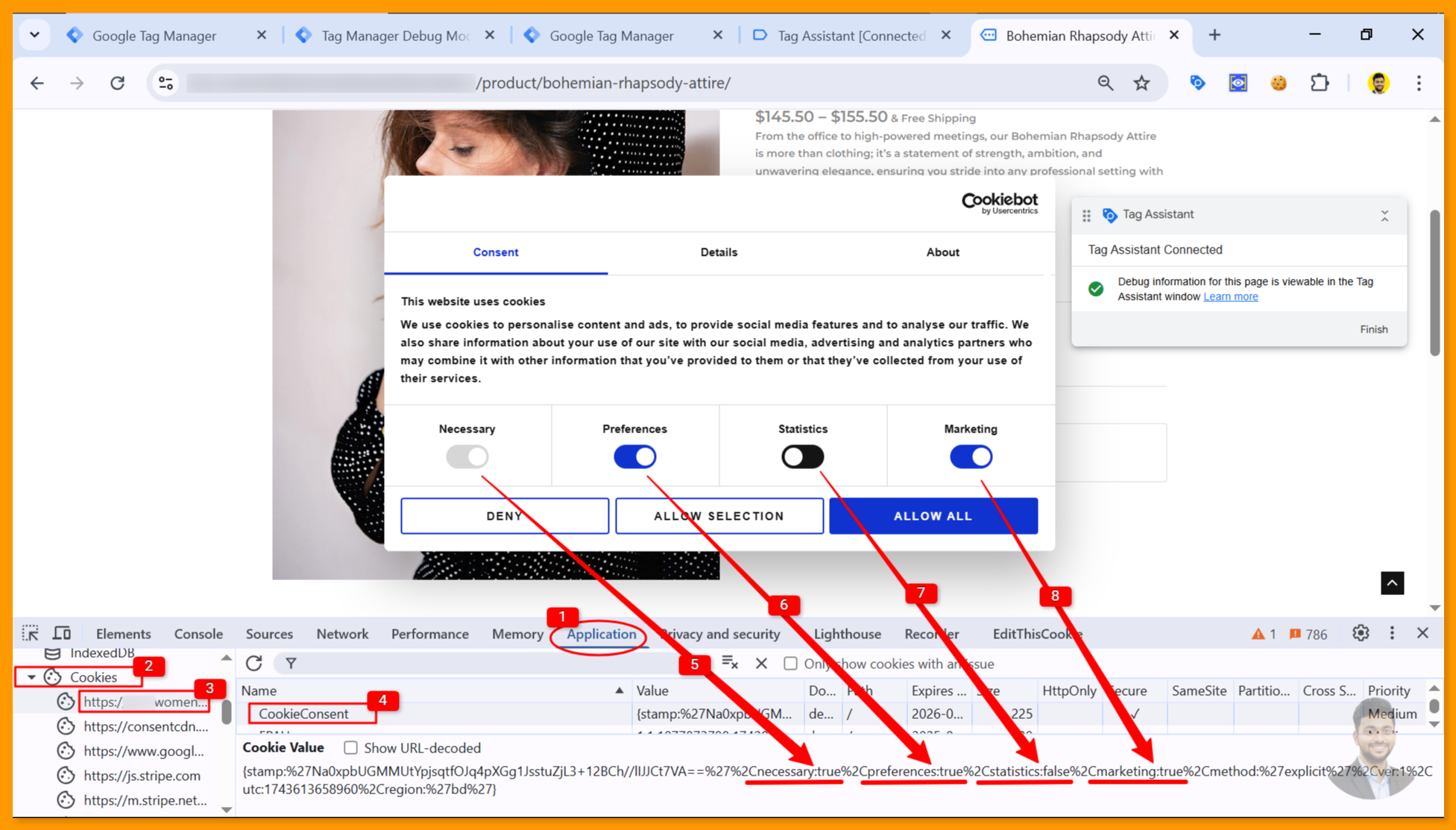Click the DevTools inspect element icon

pos(30,633)
